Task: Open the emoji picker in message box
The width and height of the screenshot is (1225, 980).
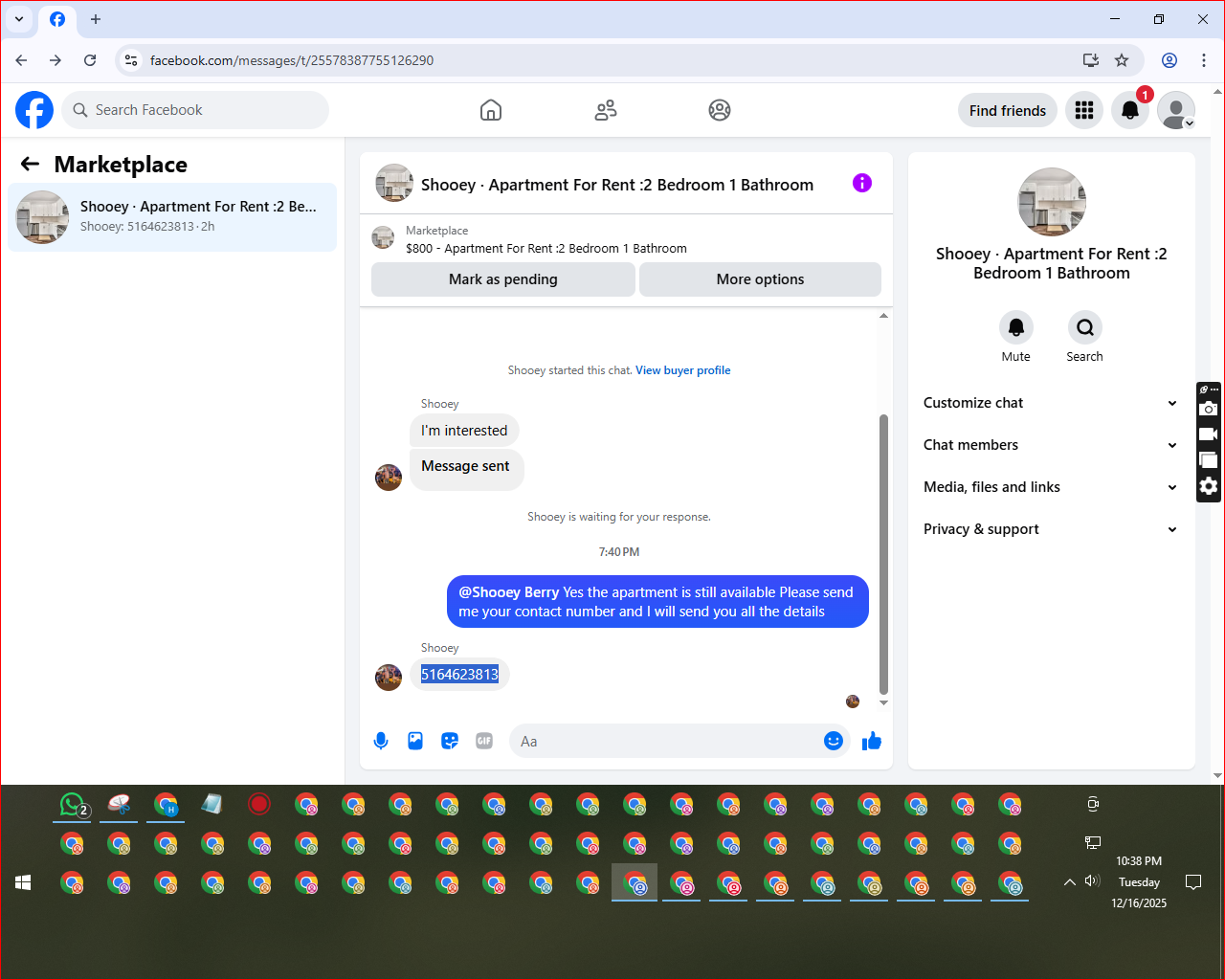Action: click(x=834, y=741)
